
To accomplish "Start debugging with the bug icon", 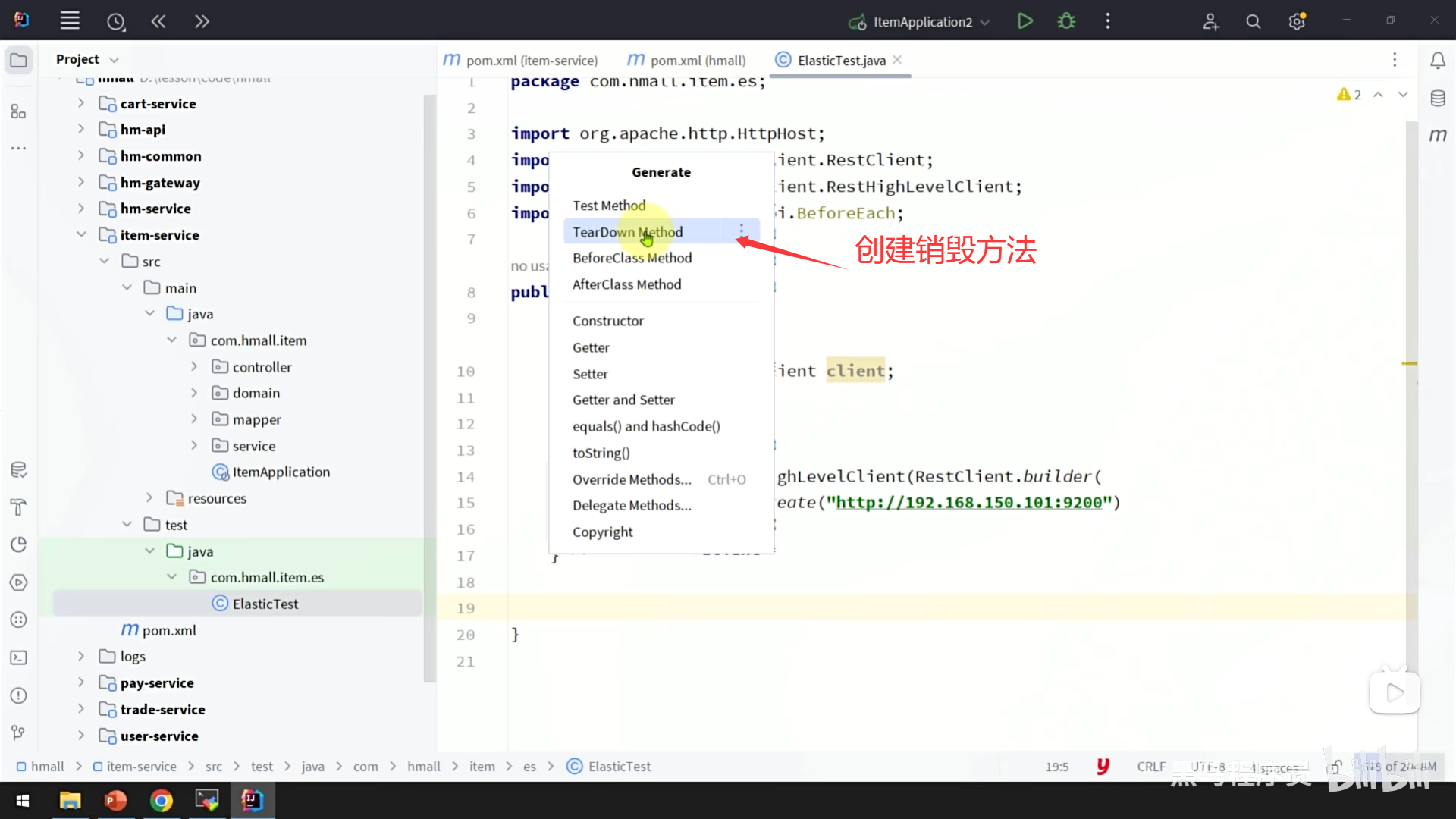I will (x=1066, y=21).
